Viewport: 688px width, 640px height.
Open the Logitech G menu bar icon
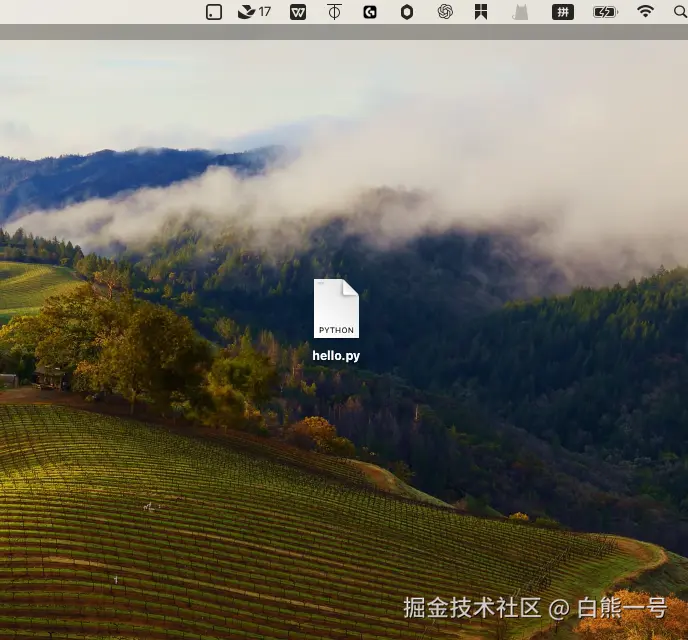[x=370, y=12]
